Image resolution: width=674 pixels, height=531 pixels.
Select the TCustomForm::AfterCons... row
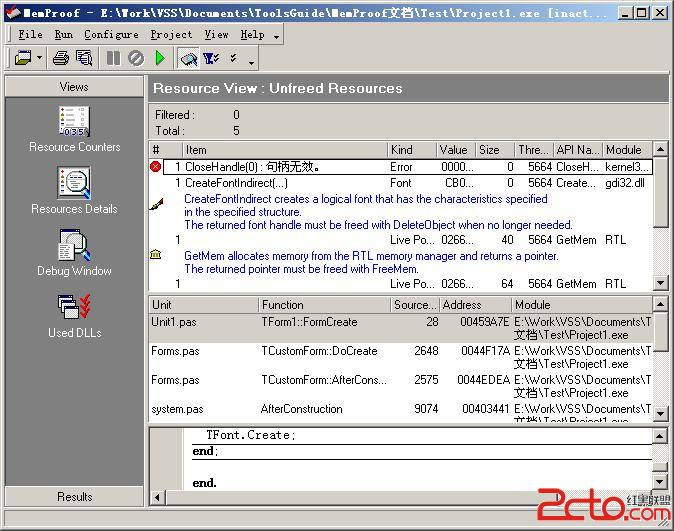pyautogui.click(x=401, y=386)
